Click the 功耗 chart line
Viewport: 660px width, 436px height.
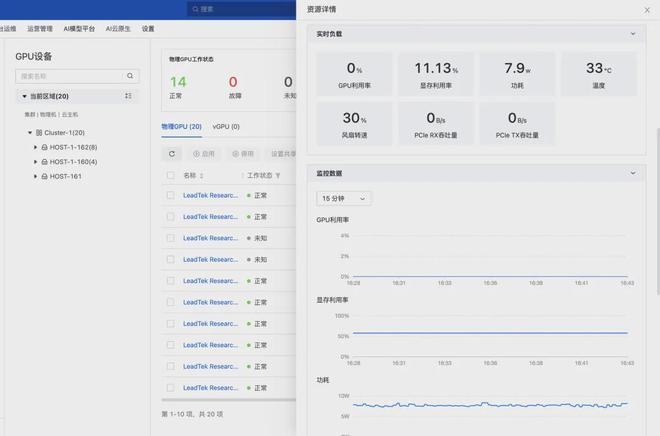(490, 405)
